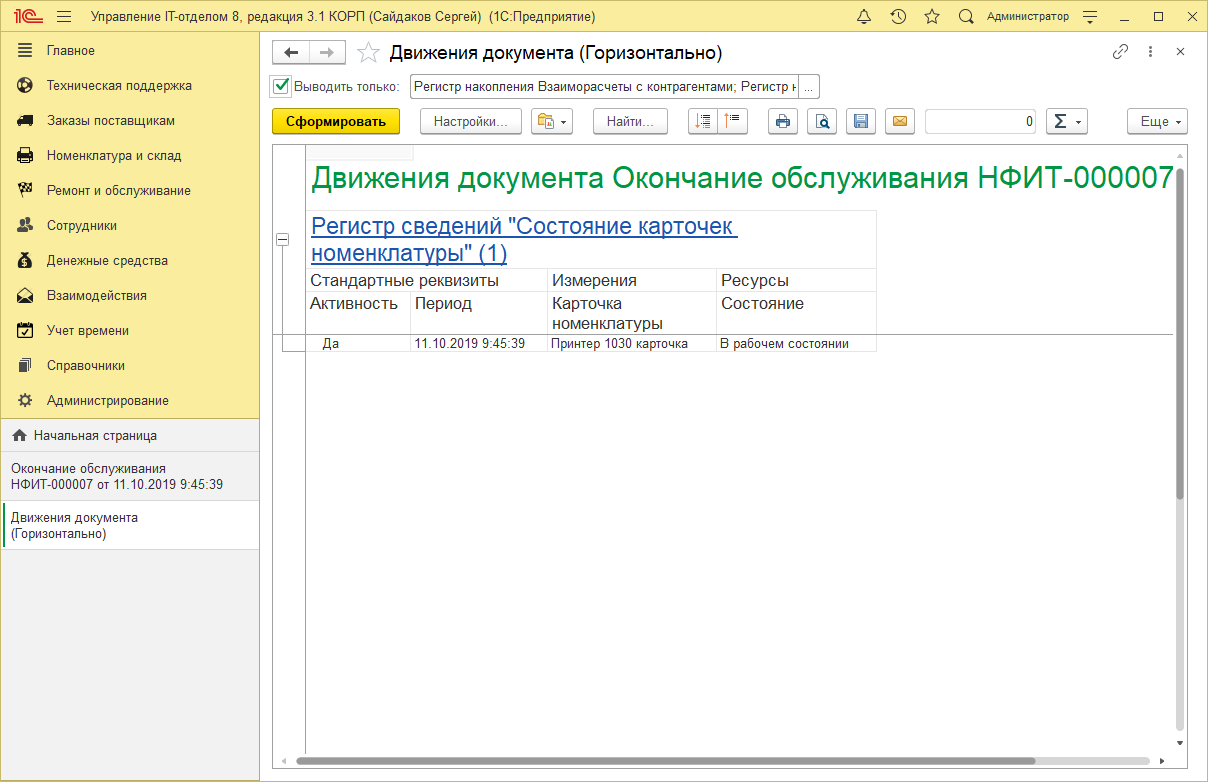Open favorites star next to report title
The image size is (1208, 782).
tap(368, 51)
